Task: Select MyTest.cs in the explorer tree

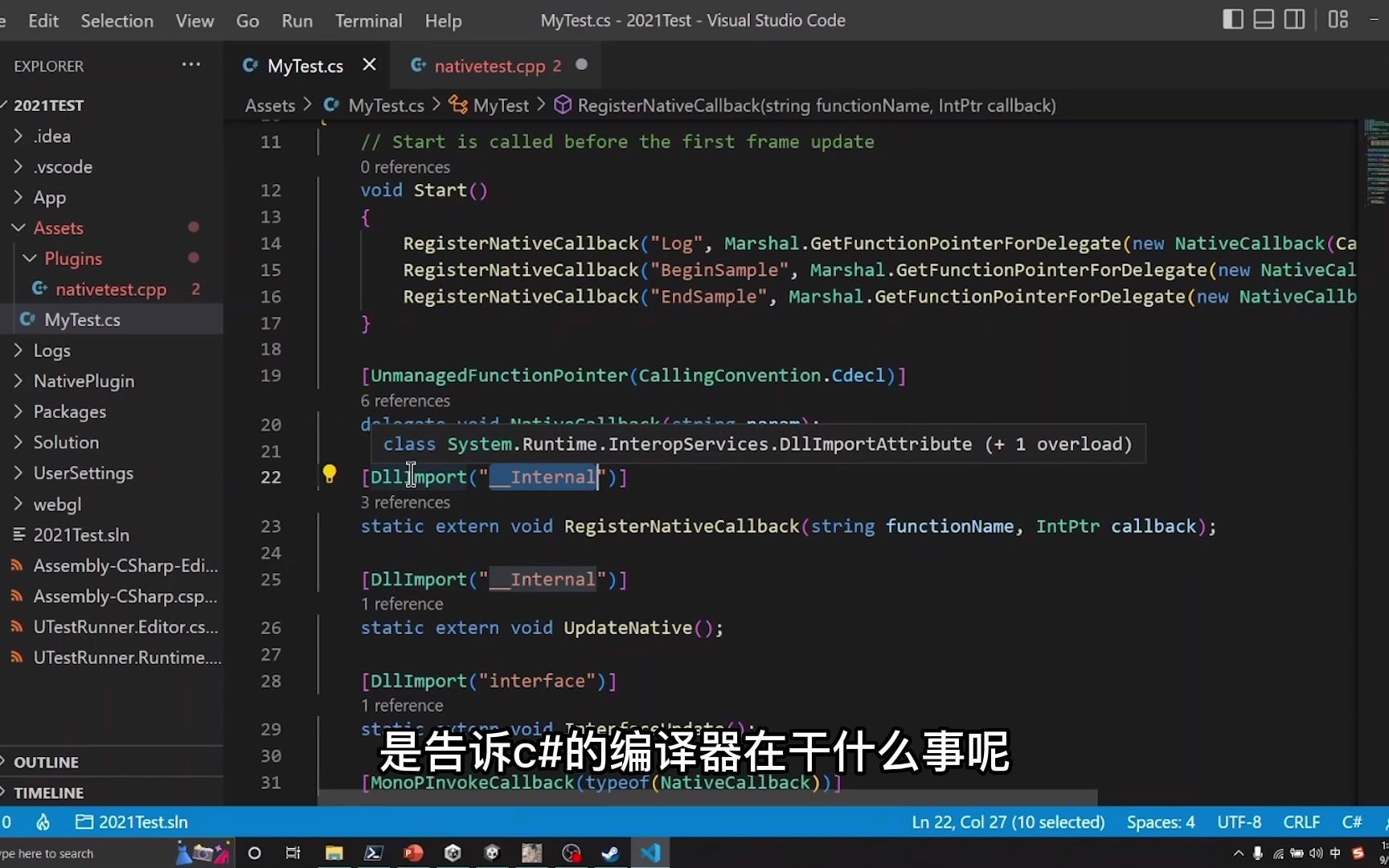Action: pyautogui.click(x=112, y=319)
